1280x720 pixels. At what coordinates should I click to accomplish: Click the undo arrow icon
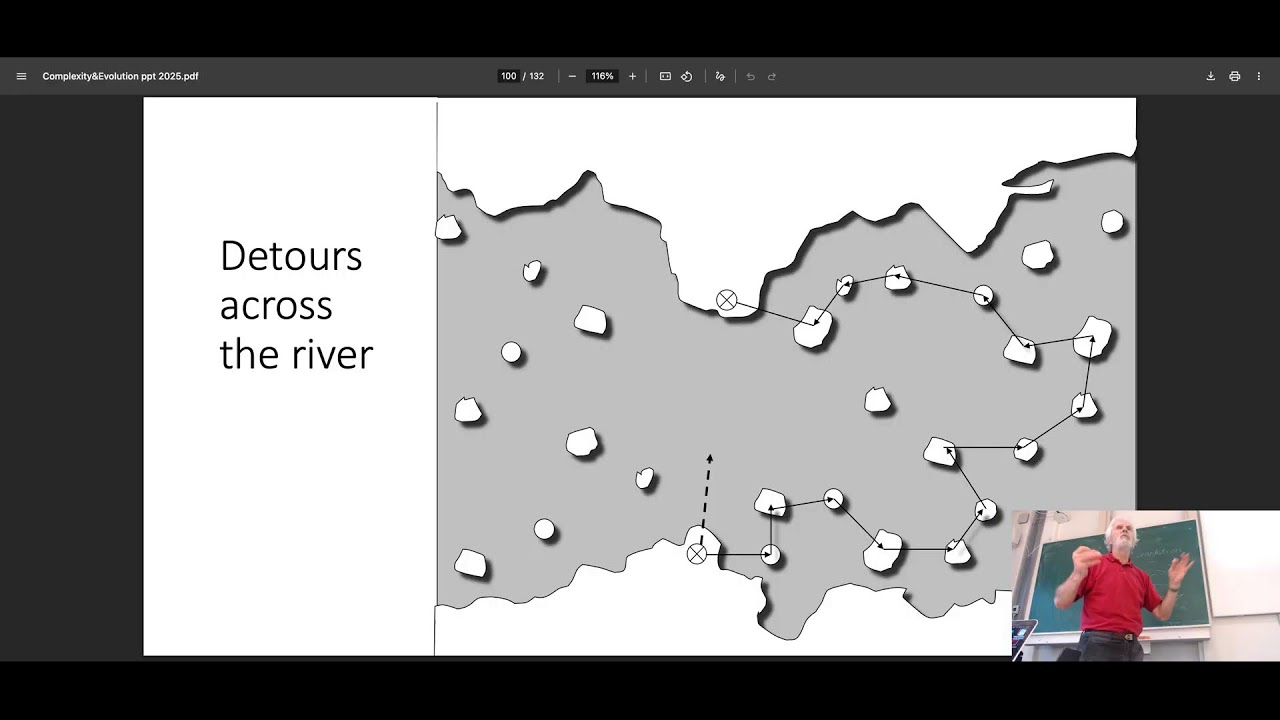(750, 76)
